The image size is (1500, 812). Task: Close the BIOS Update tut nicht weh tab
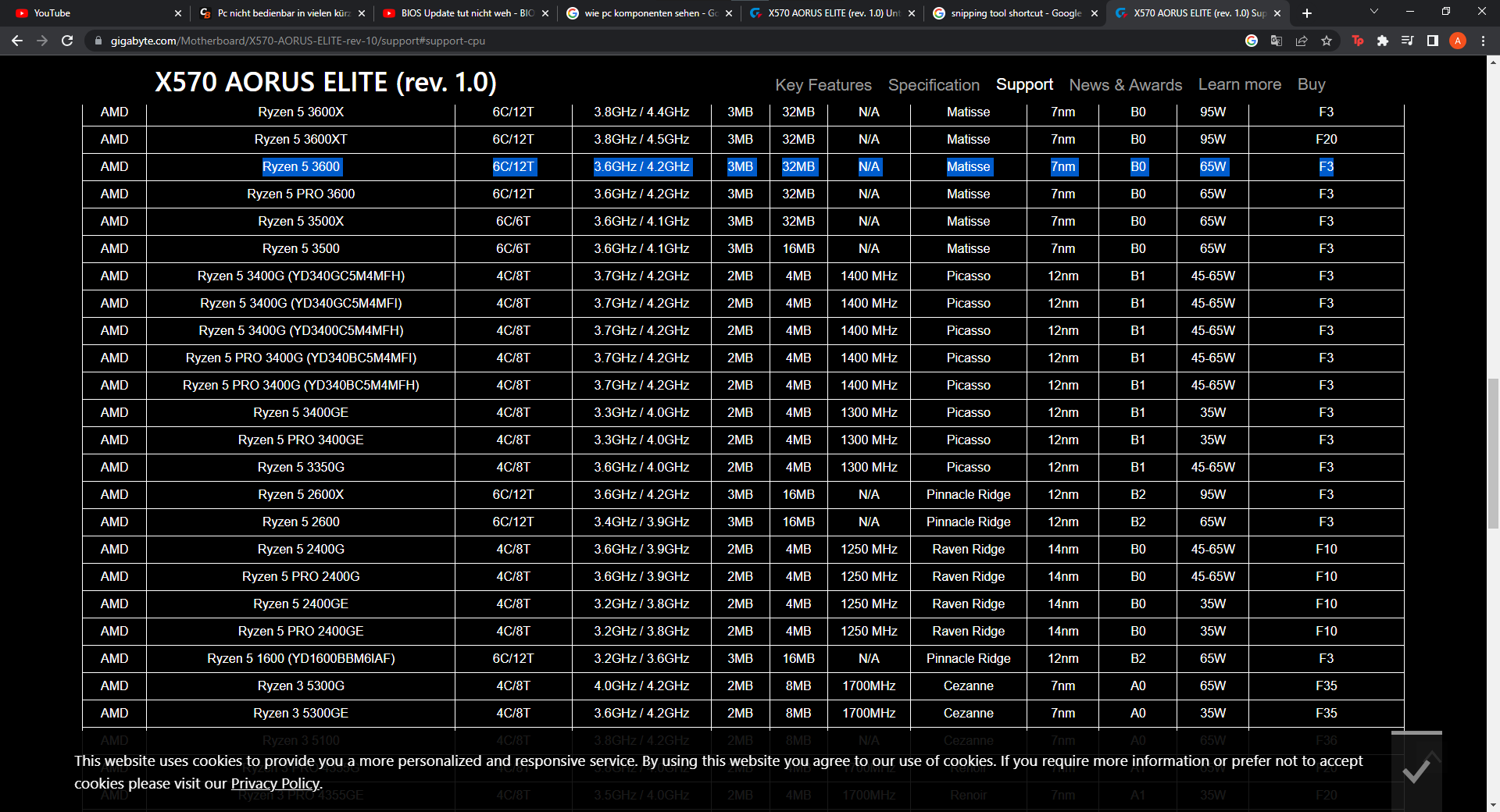[x=545, y=13]
